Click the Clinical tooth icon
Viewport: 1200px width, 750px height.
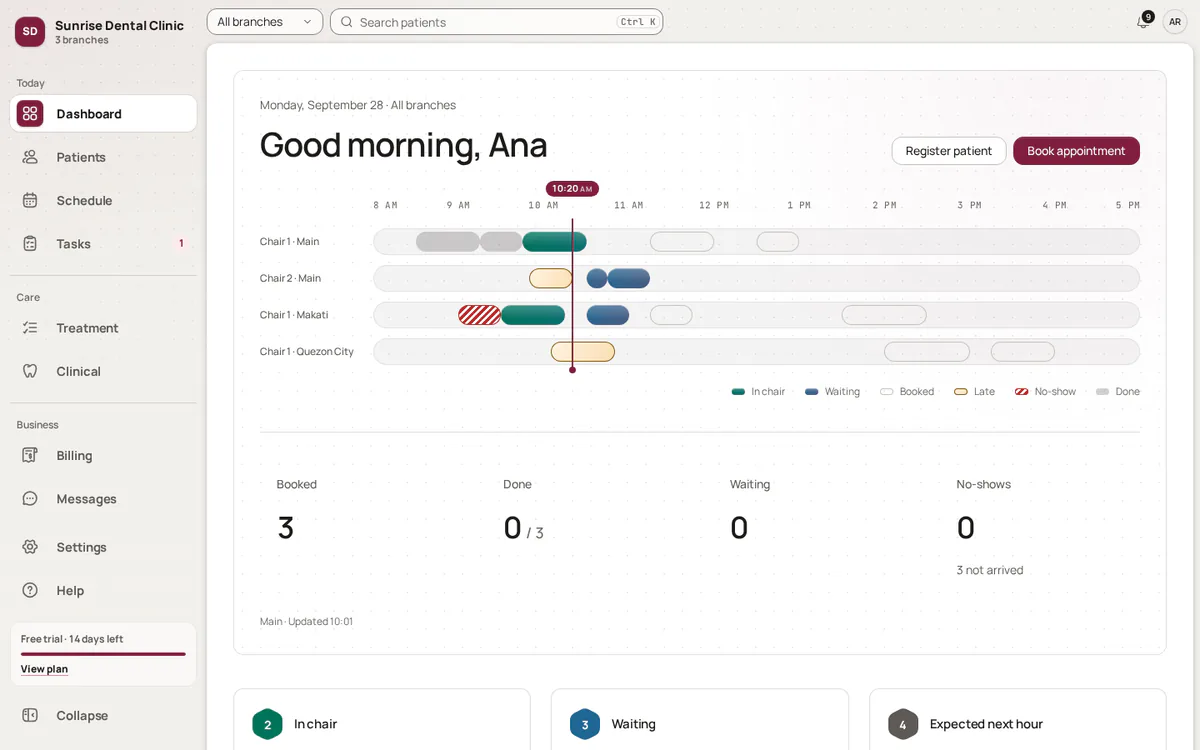pos(30,371)
